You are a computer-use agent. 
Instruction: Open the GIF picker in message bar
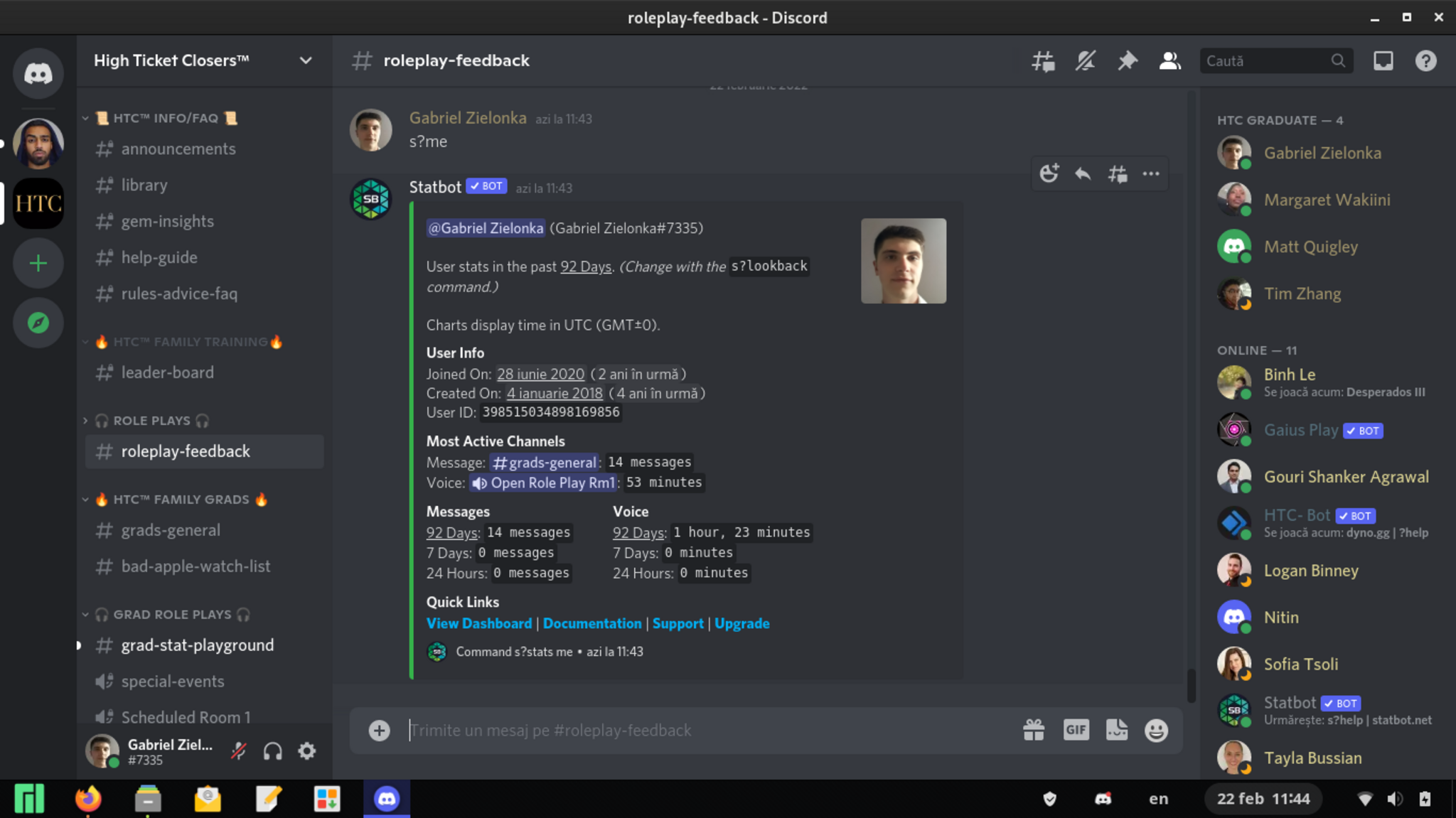tap(1076, 730)
